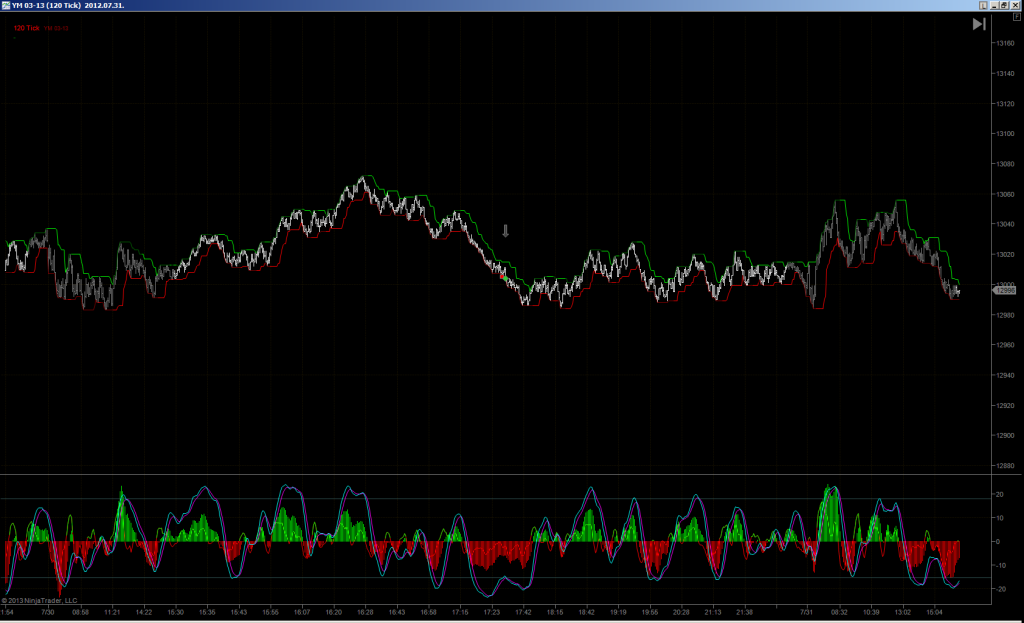The height and width of the screenshot is (623, 1024).
Task: Click the "7/31" date label on the time axis
Action: [x=807, y=613]
